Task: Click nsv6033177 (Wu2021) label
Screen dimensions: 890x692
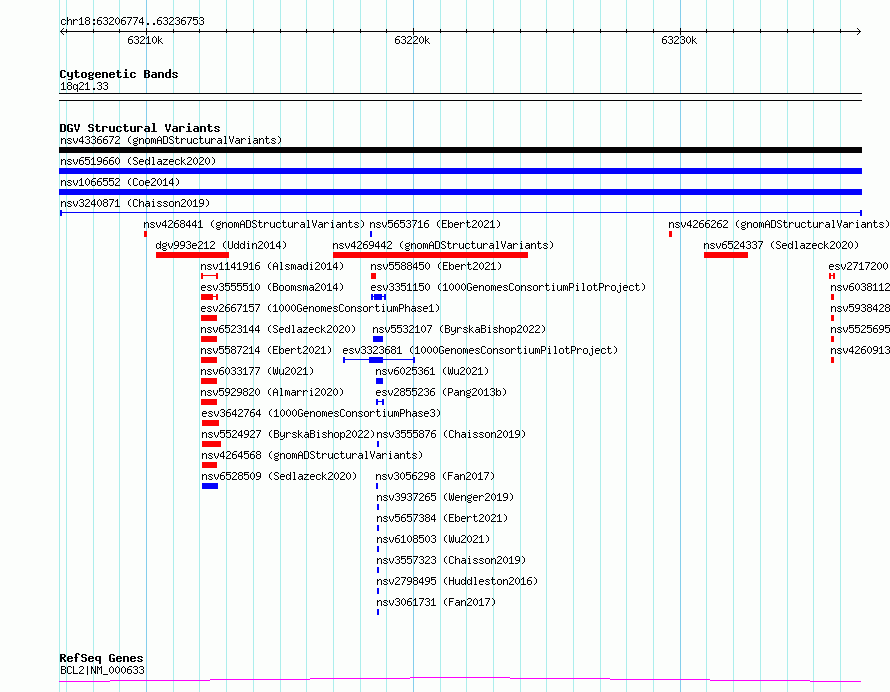Action: tap(257, 371)
